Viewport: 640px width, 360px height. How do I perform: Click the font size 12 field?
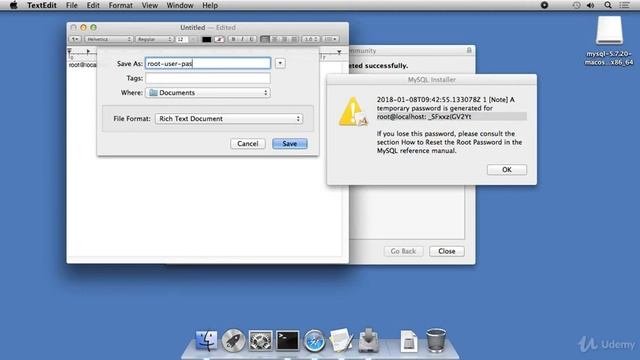click(182, 39)
